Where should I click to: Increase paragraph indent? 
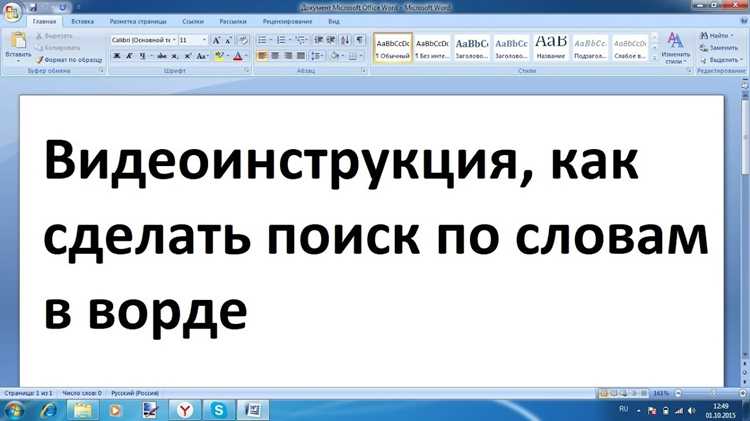tap(331, 40)
